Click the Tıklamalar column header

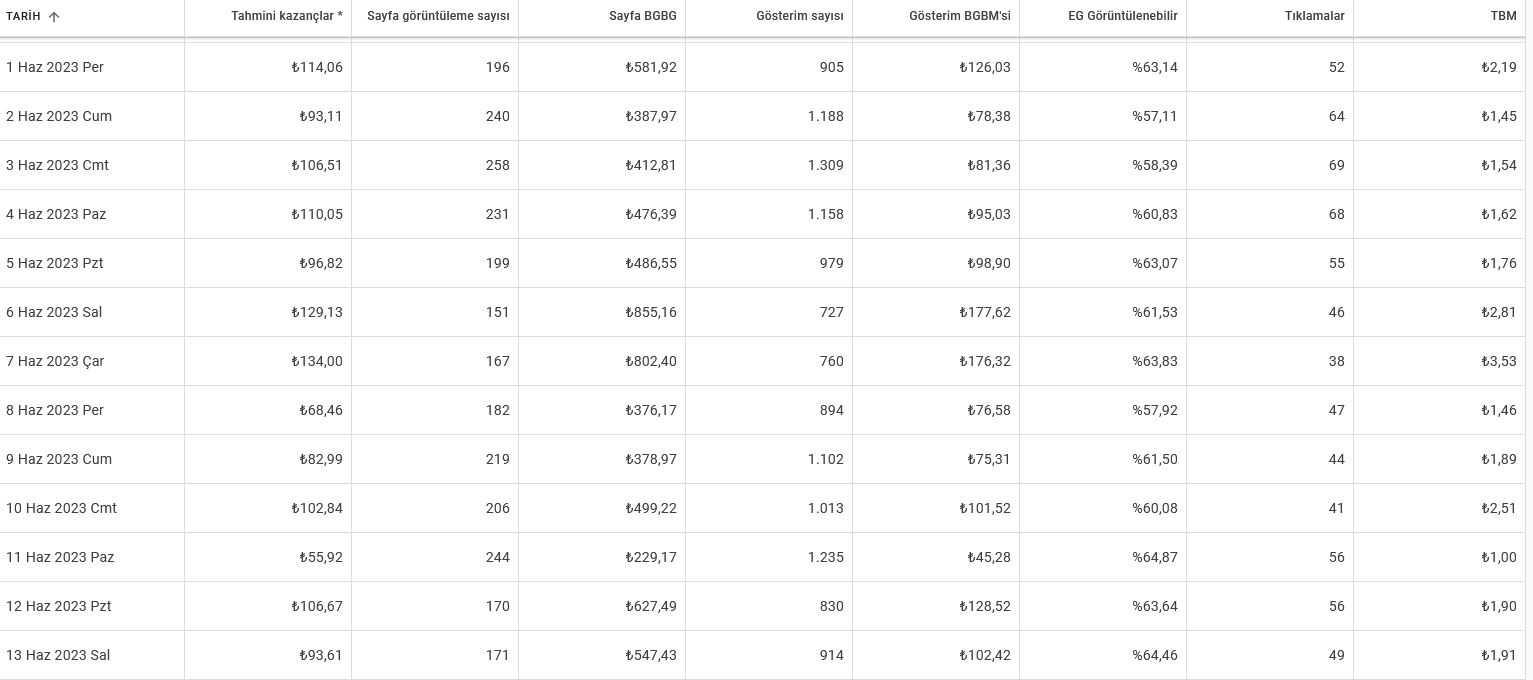point(1315,16)
